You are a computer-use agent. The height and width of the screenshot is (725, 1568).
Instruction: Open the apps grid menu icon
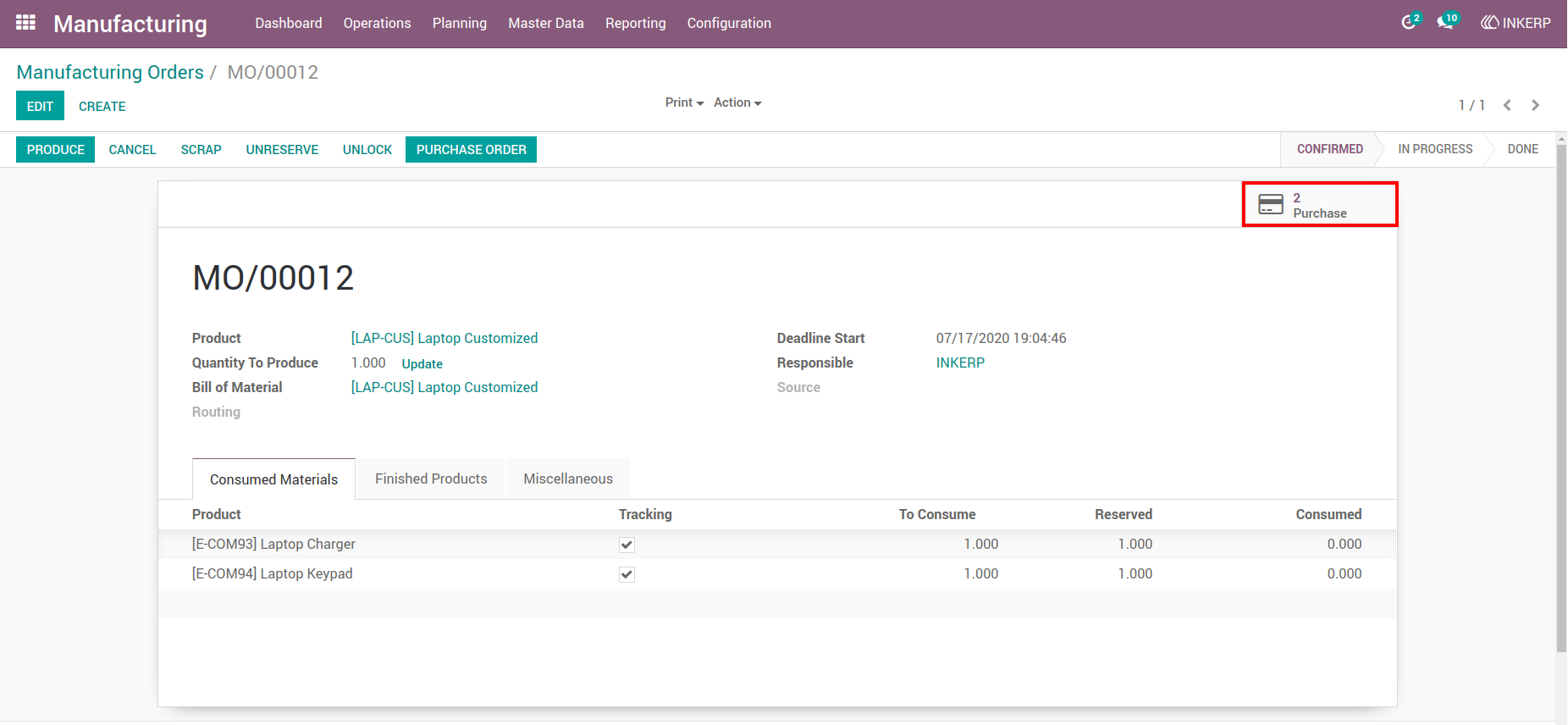click(x=25, y=23)
